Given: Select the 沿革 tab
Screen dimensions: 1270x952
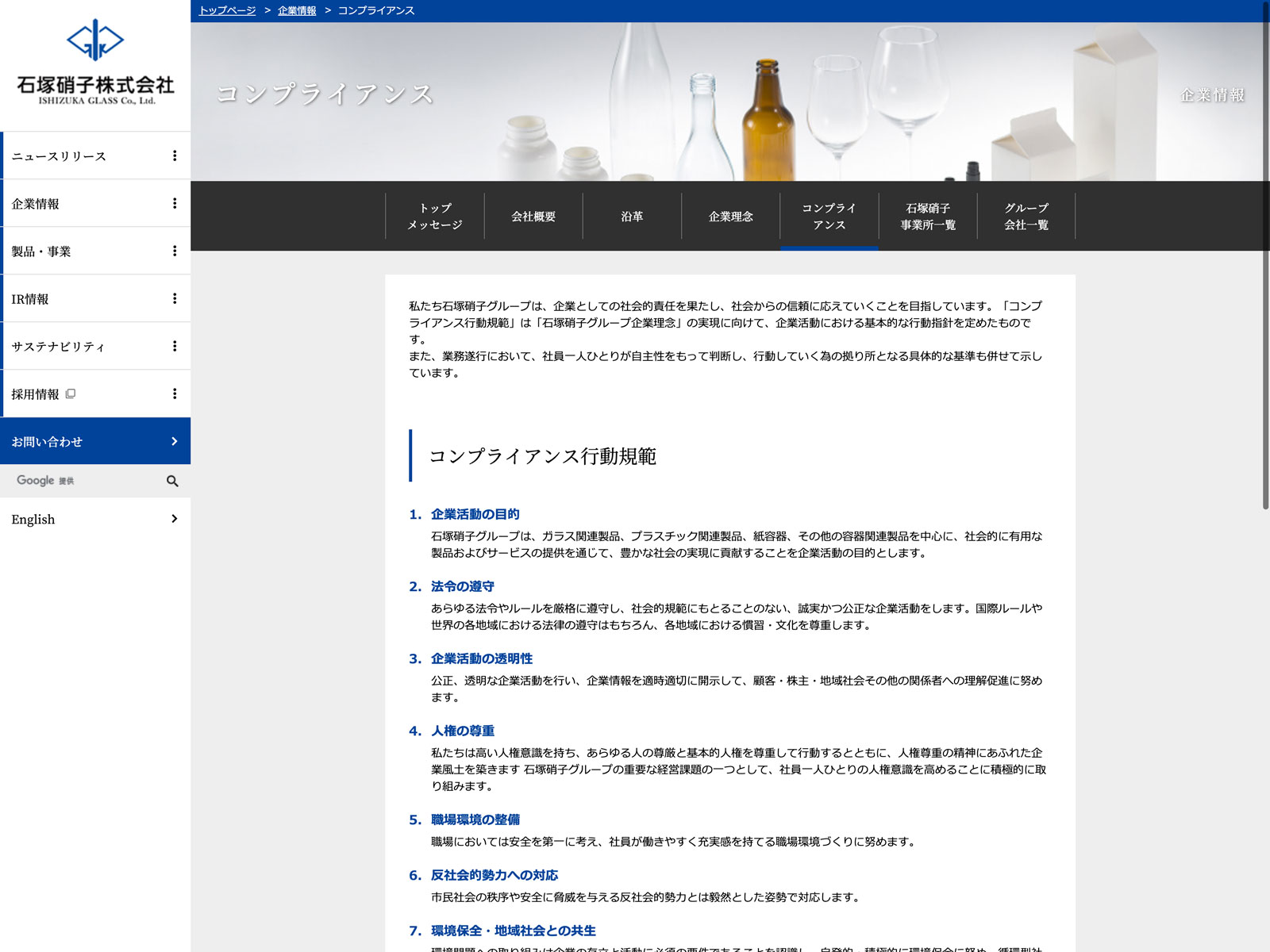Looking at the screenshot, I should (632, 216).
